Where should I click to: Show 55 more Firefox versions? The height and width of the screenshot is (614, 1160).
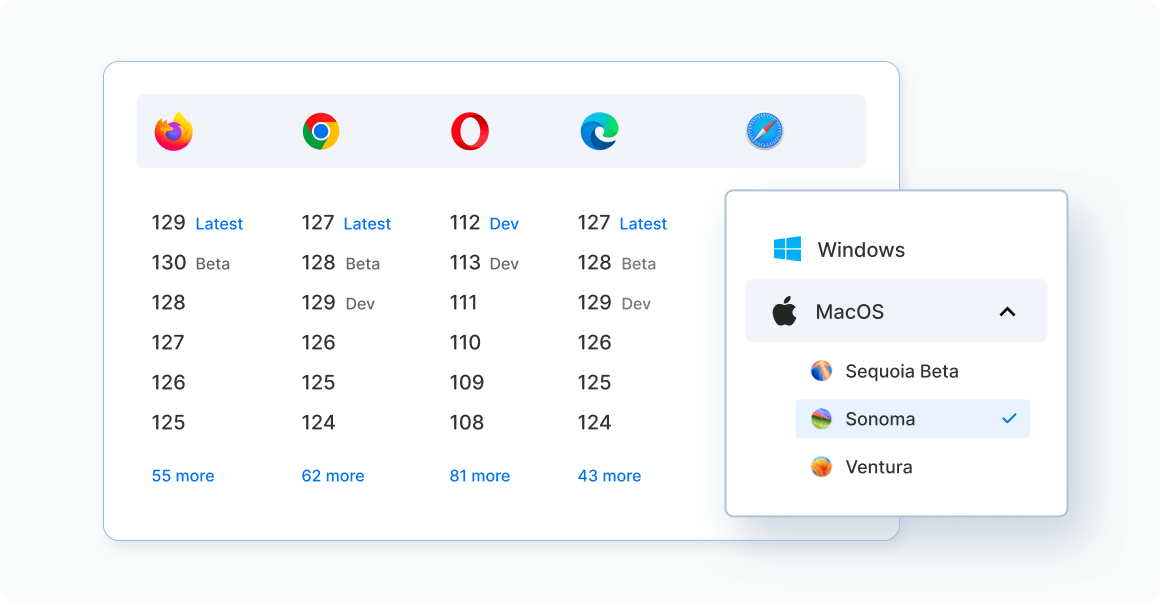coord(183,475)
